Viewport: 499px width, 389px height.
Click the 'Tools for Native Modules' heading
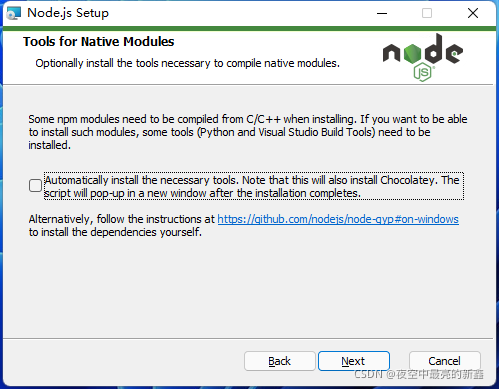point(99,42)
